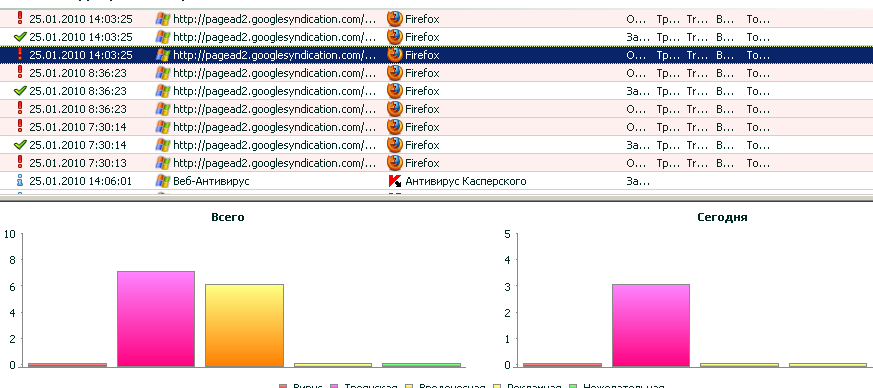Select the 25.01.2010 14:06:01 timestamp
Image resolution: width=873 pixels, height=388 pixels.
click(81, 181)
